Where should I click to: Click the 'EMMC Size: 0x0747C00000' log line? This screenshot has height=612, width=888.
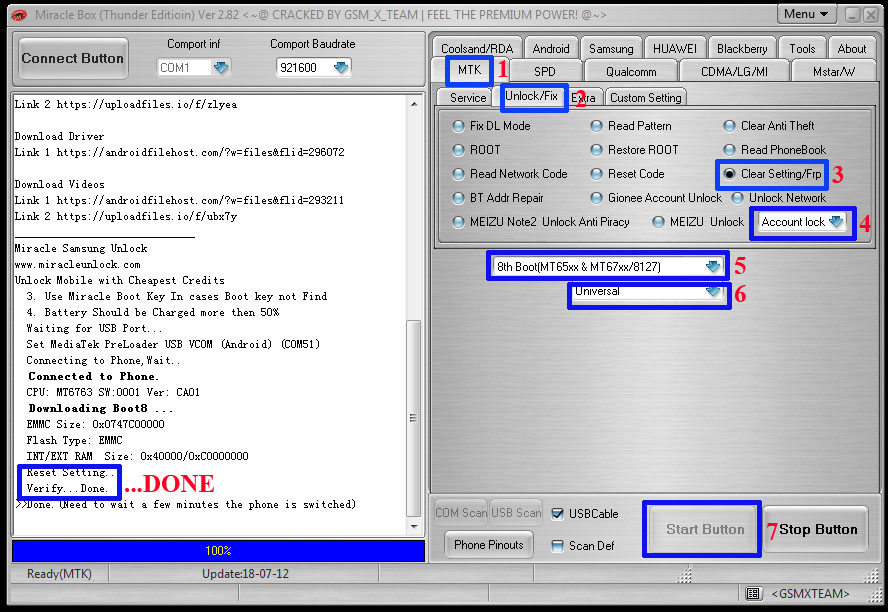[x=95, y=424]
